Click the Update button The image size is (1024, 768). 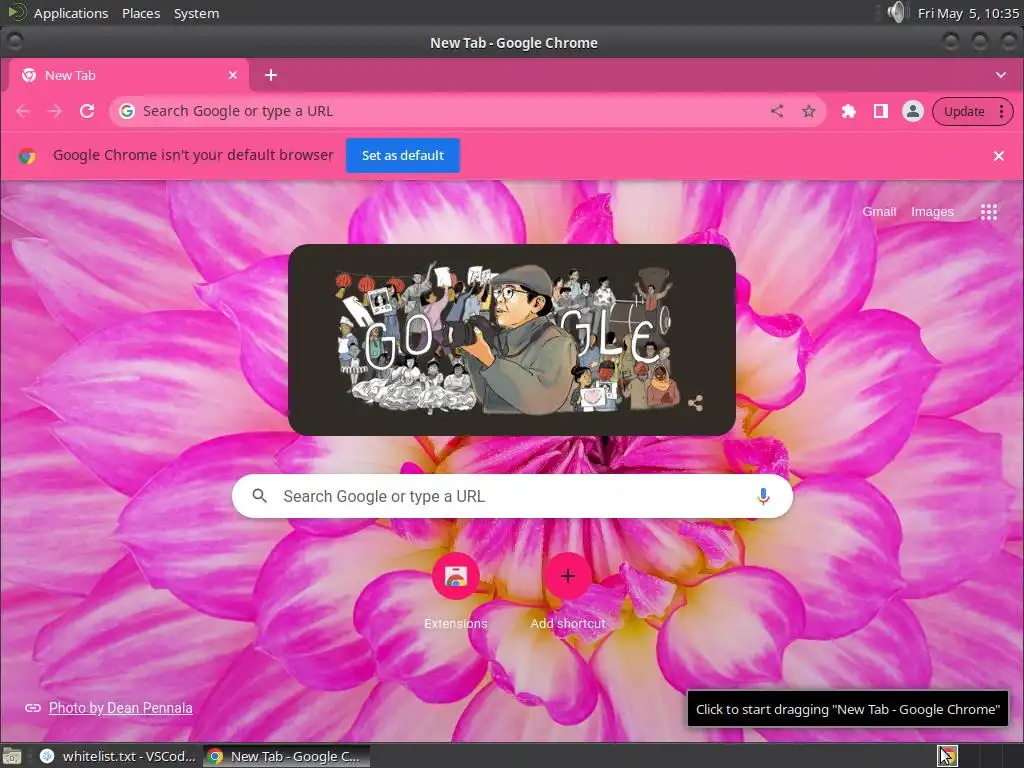point(964,111)
